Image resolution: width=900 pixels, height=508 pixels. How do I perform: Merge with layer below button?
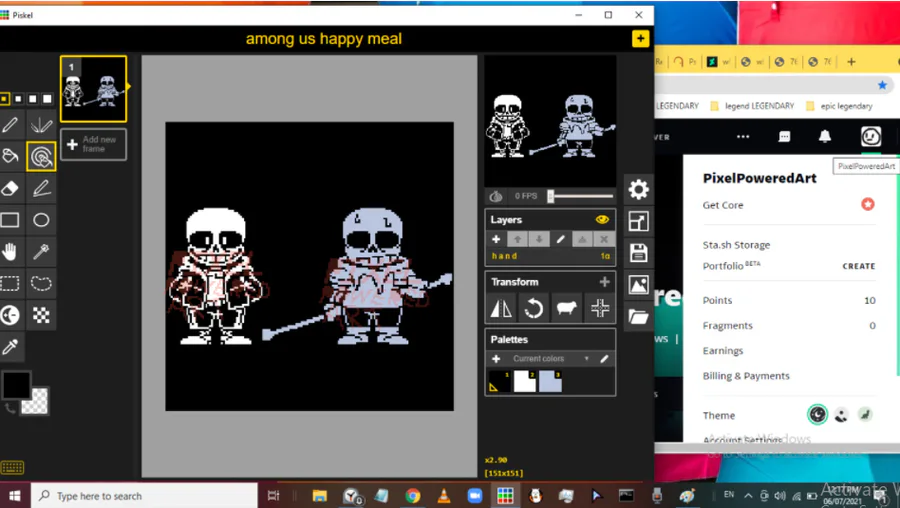582,239
